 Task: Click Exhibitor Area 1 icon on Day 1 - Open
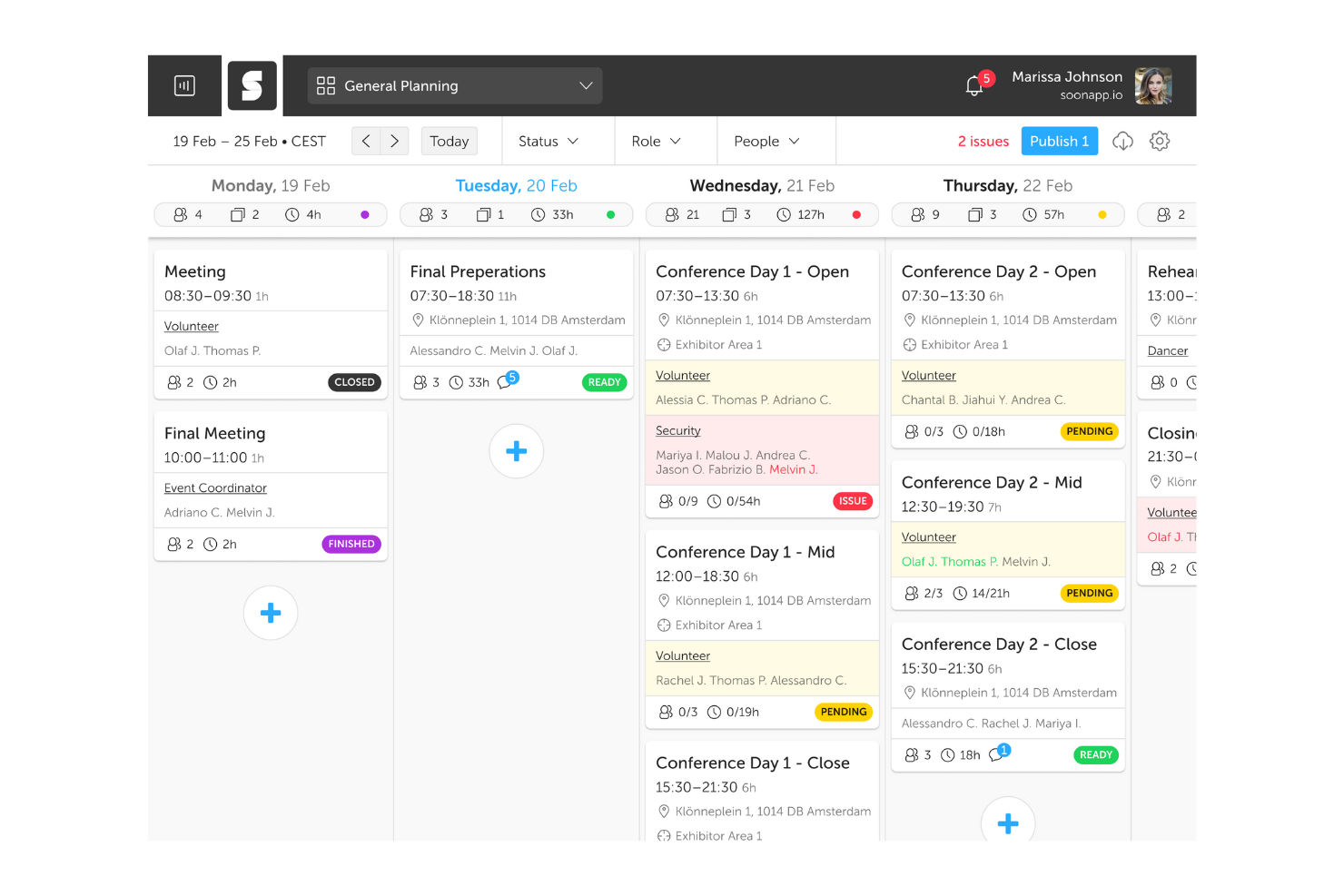point(664,345)
